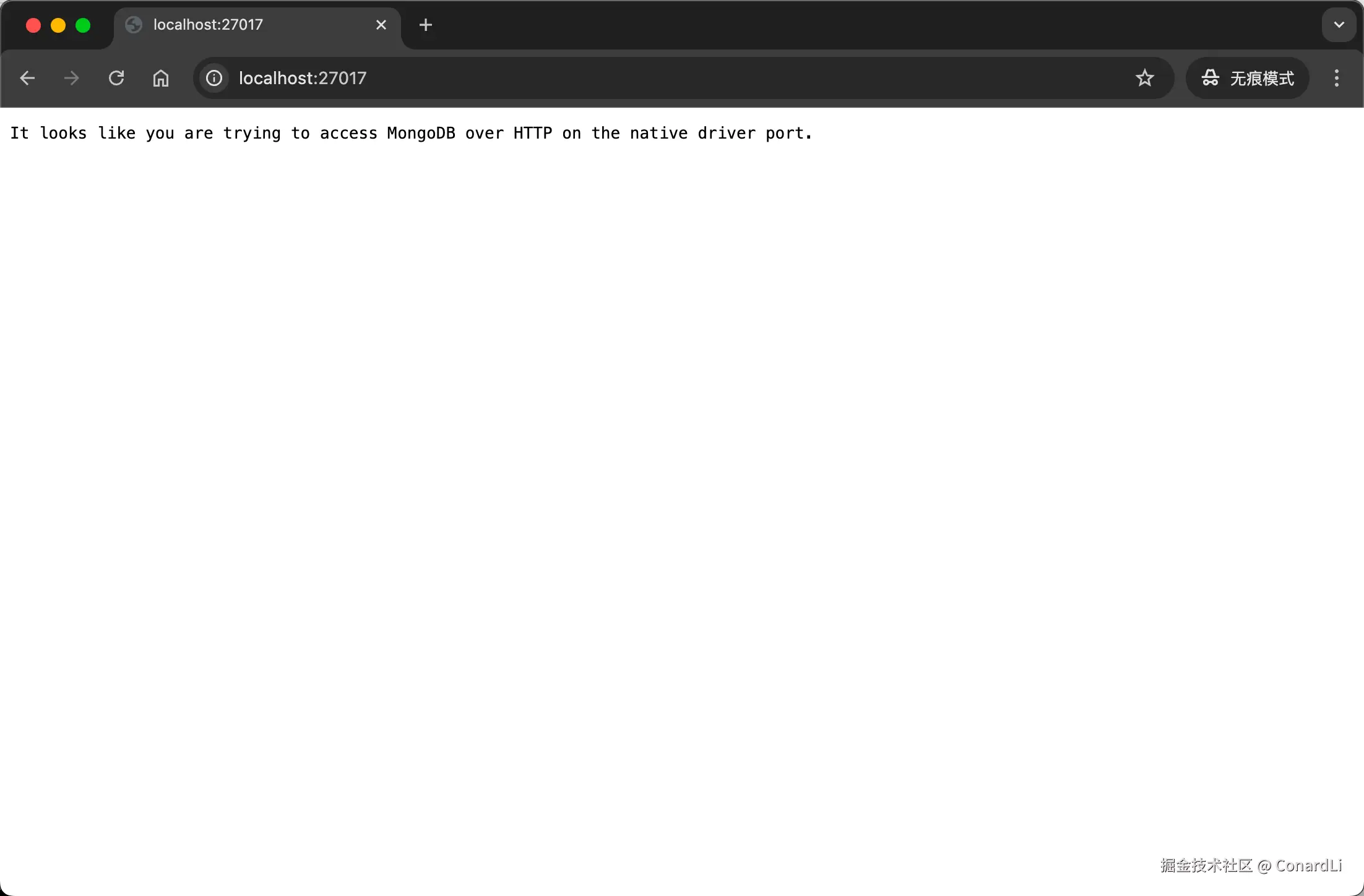
Task: View site information circle icon
Action: (214, 78)
